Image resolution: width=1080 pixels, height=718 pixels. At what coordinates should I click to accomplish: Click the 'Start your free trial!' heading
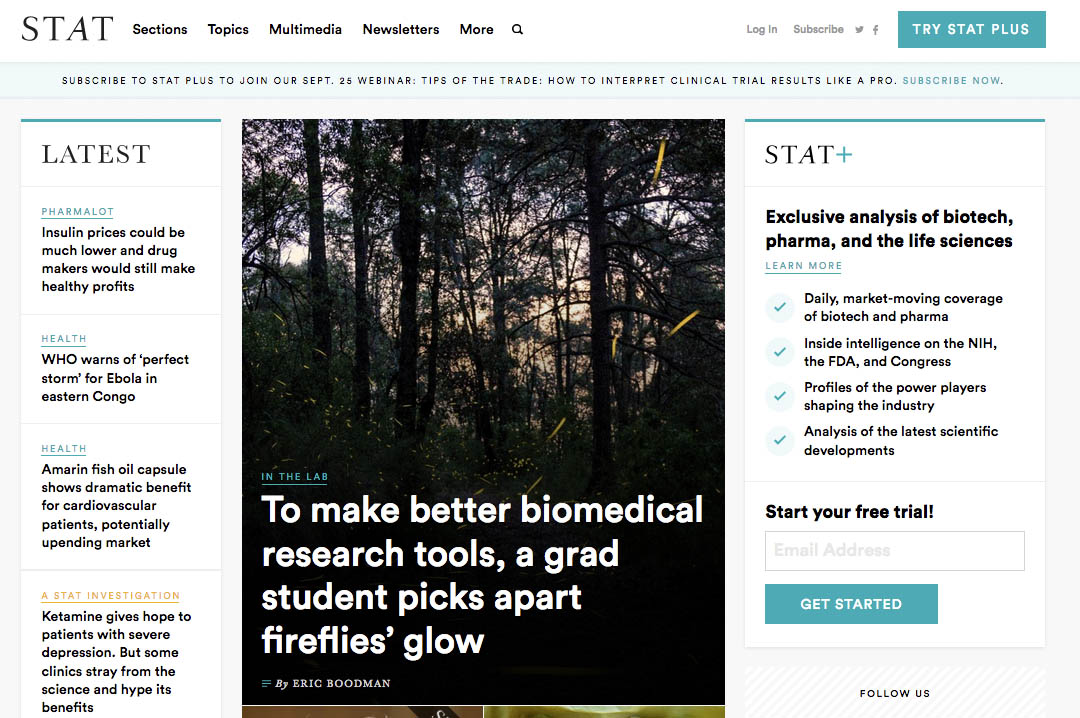click(x=849, y=512)
